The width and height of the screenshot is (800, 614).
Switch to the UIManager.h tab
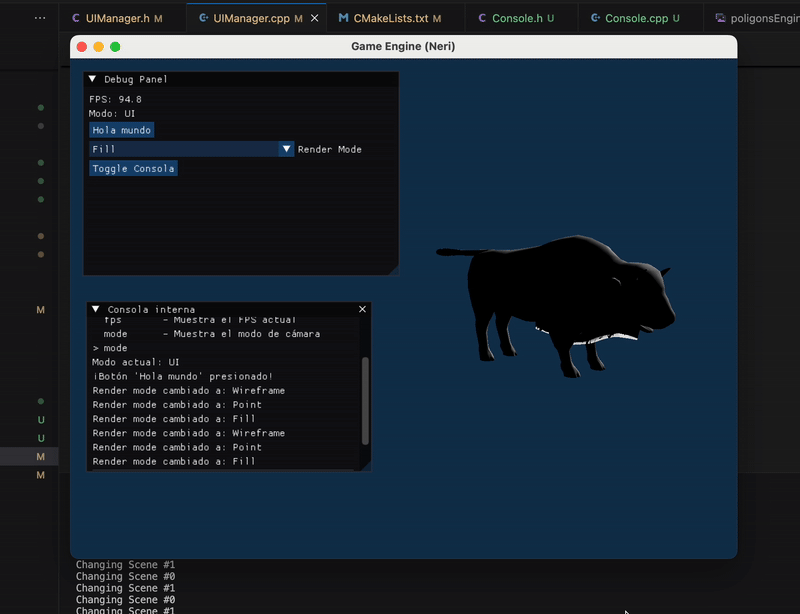(x=117, y=18)
